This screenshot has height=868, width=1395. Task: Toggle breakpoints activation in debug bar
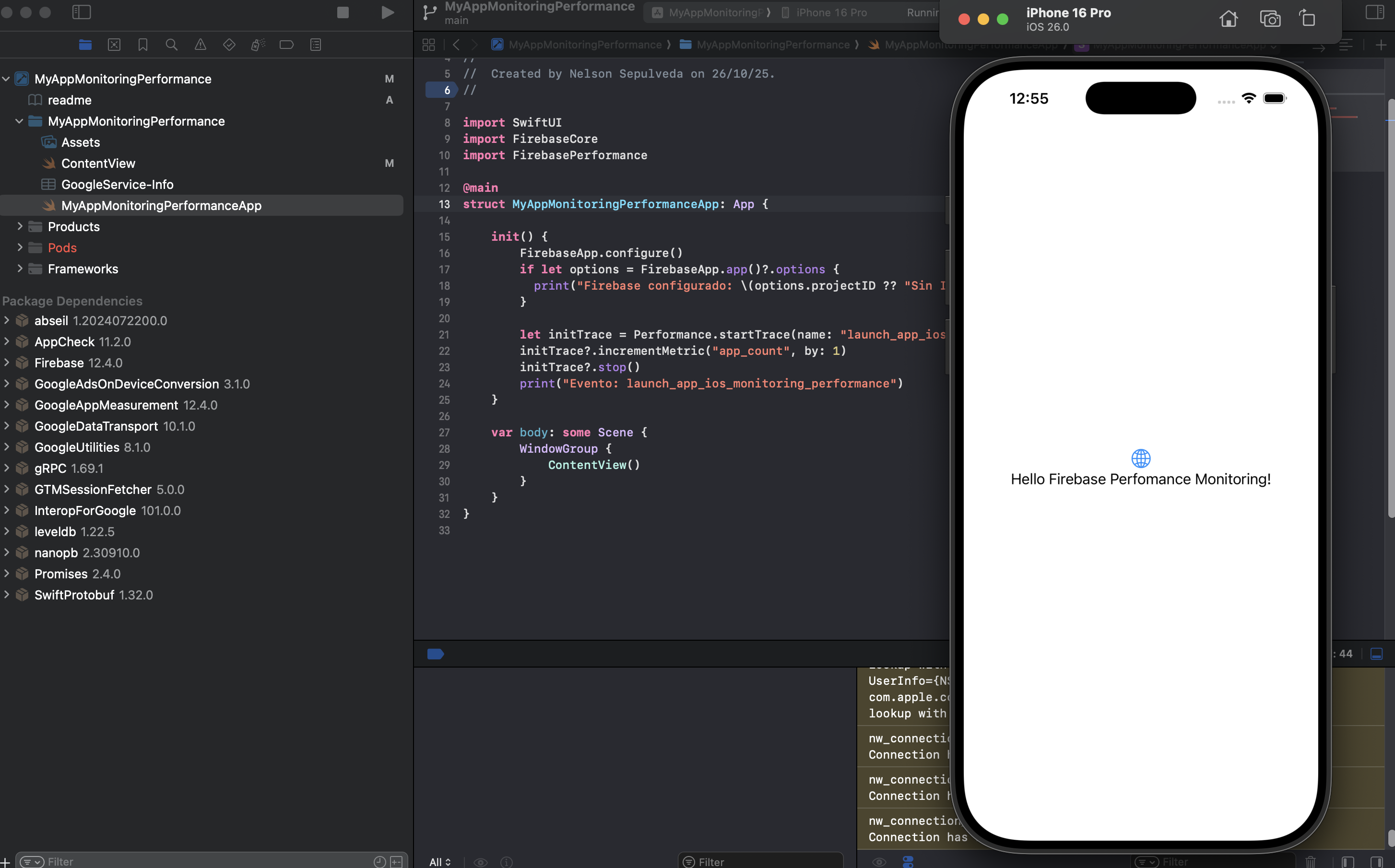435,654
